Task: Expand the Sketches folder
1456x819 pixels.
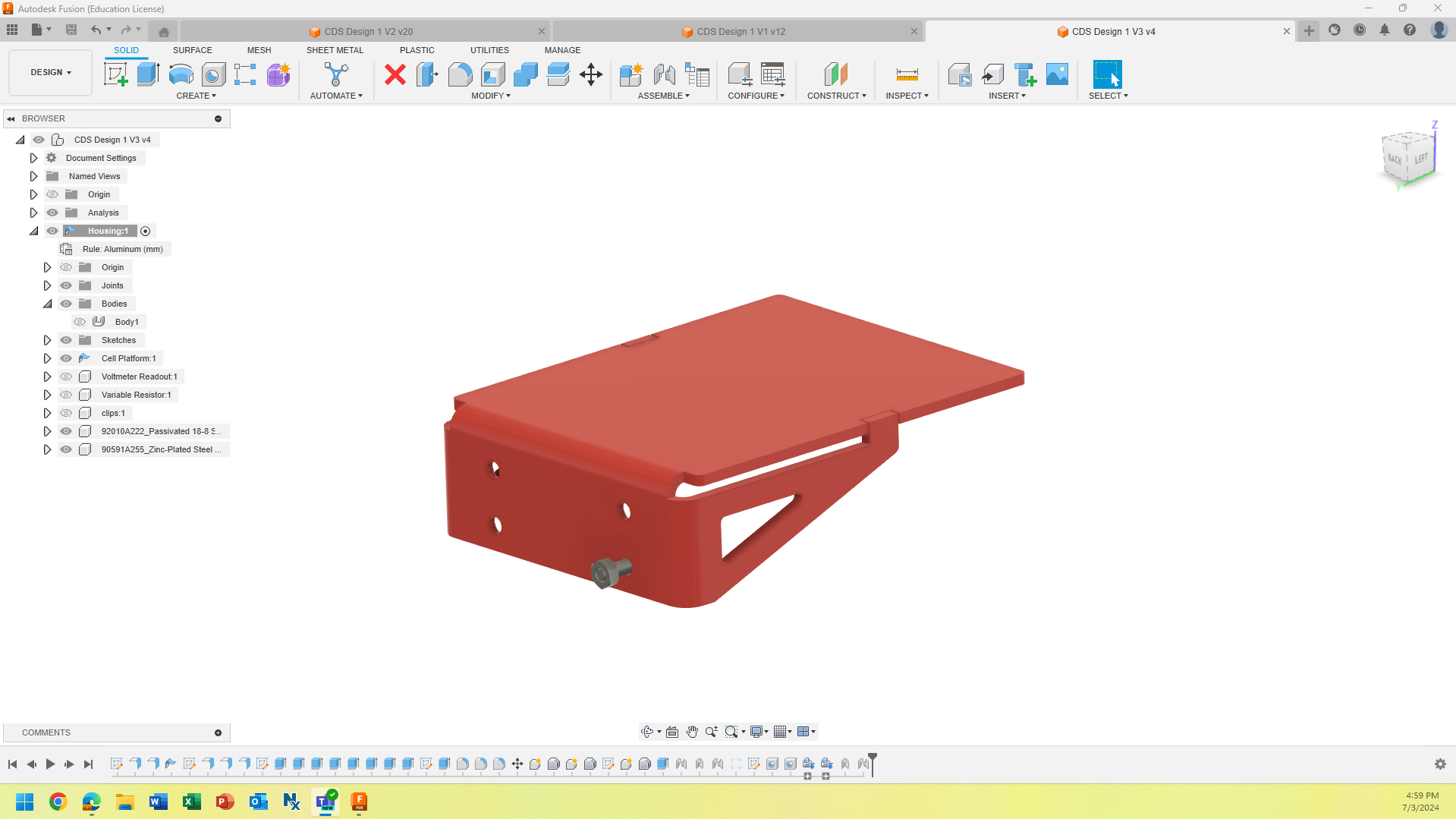Action: [x=47, y=340]
